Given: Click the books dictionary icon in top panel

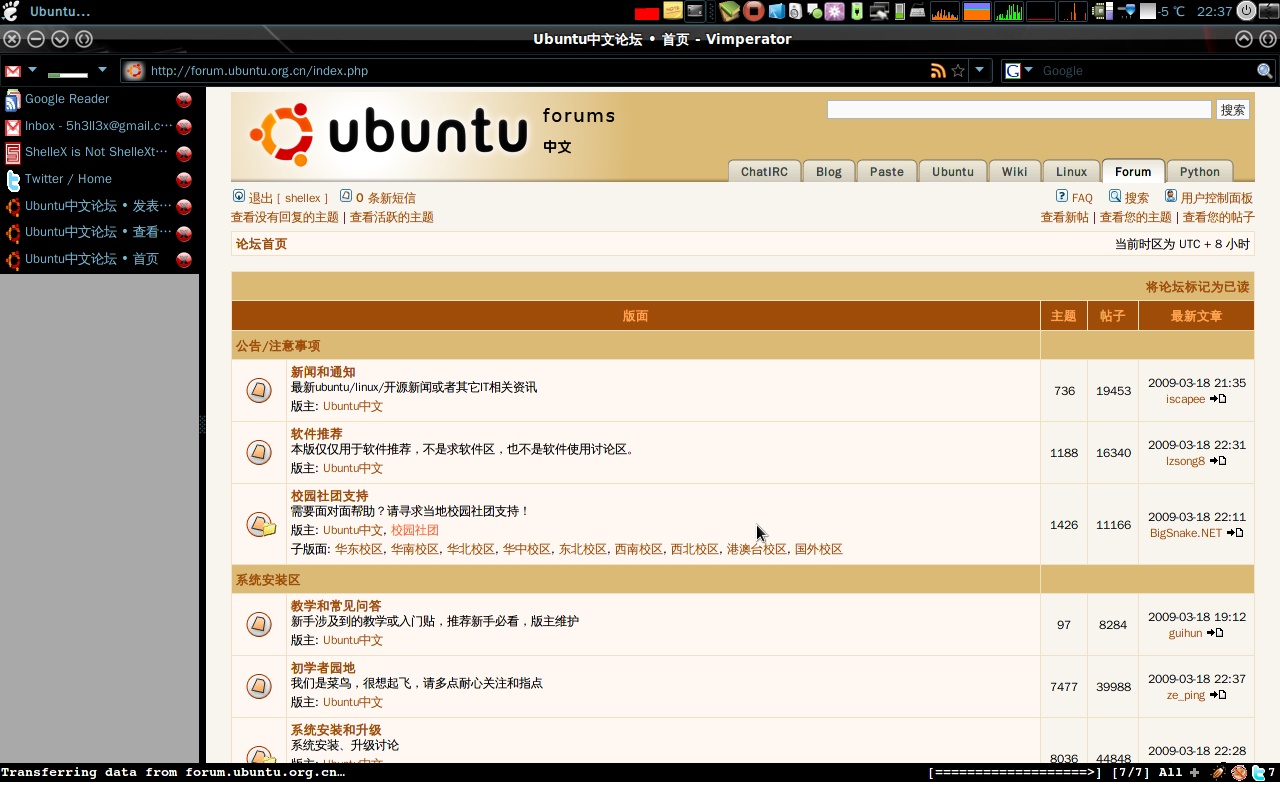Looking at the screenshot, I should [730, 12].
